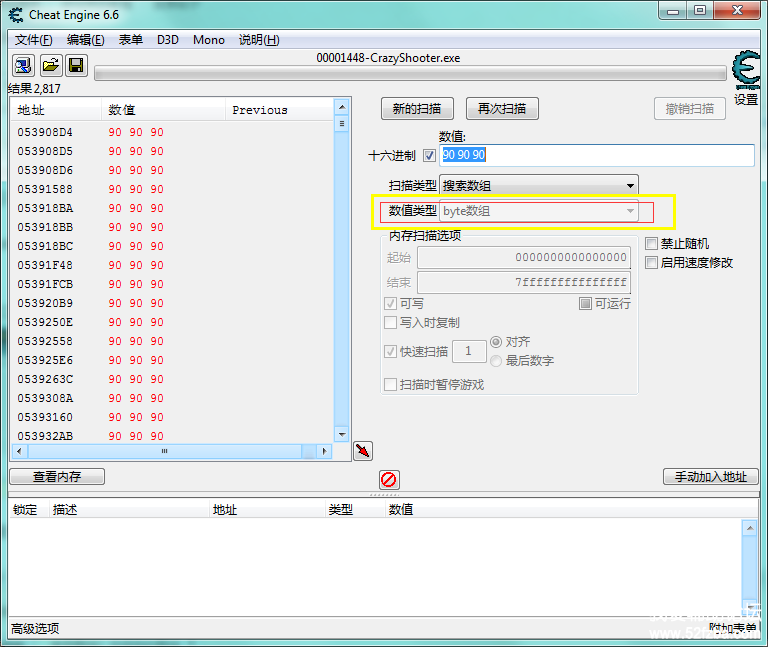Toggle the 可运行 checkbox
This screenshot has width=768, height=647.
pos(585,304)
